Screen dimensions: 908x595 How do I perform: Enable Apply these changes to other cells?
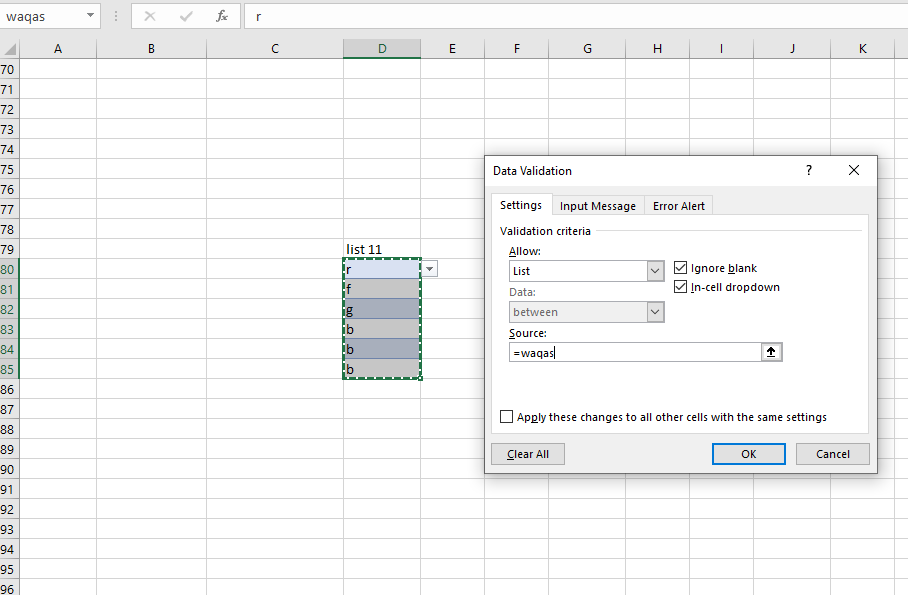coord(506,417)
